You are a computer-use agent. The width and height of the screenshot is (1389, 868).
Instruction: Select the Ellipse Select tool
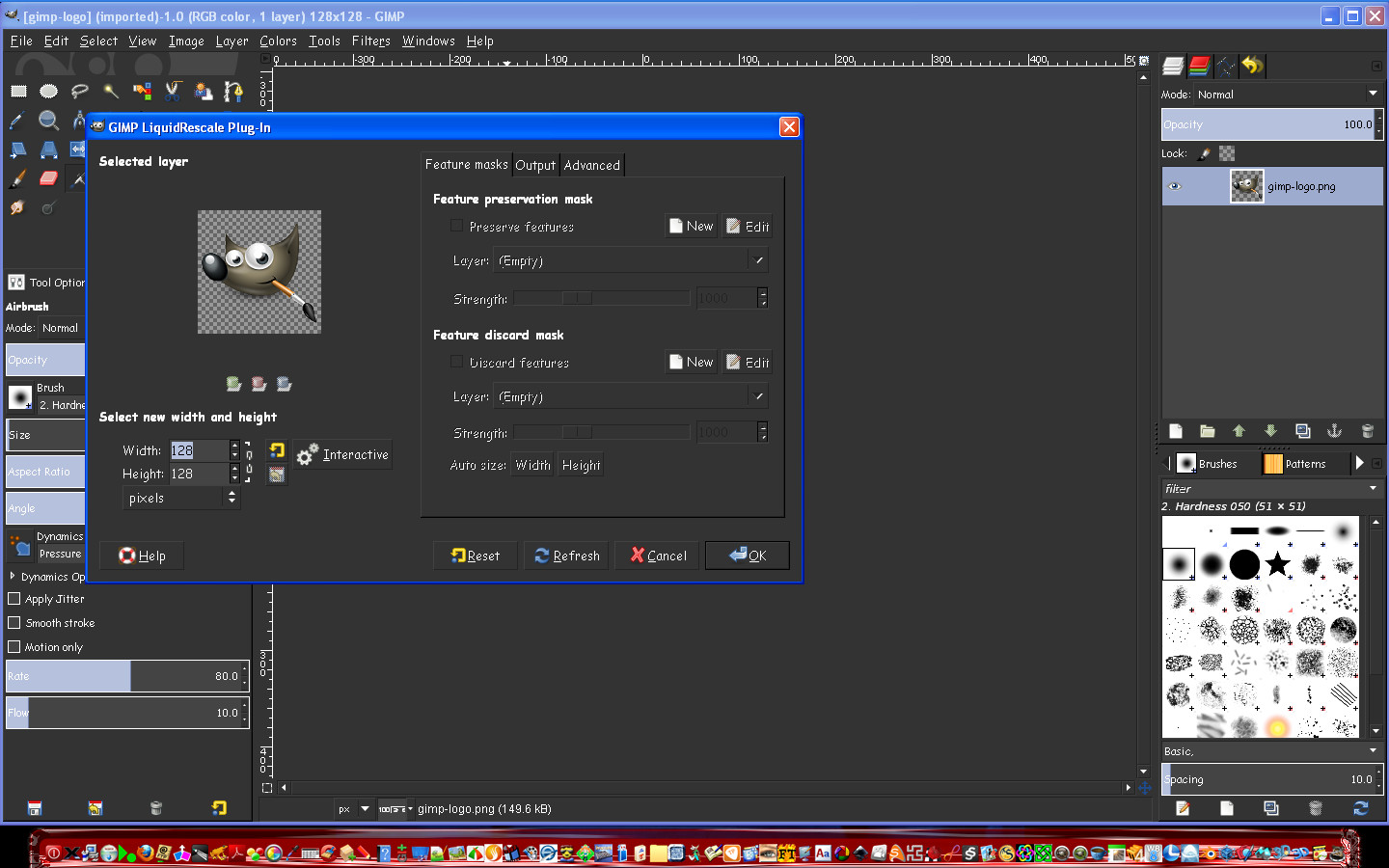pyautogui.click(x=48, y=91)
